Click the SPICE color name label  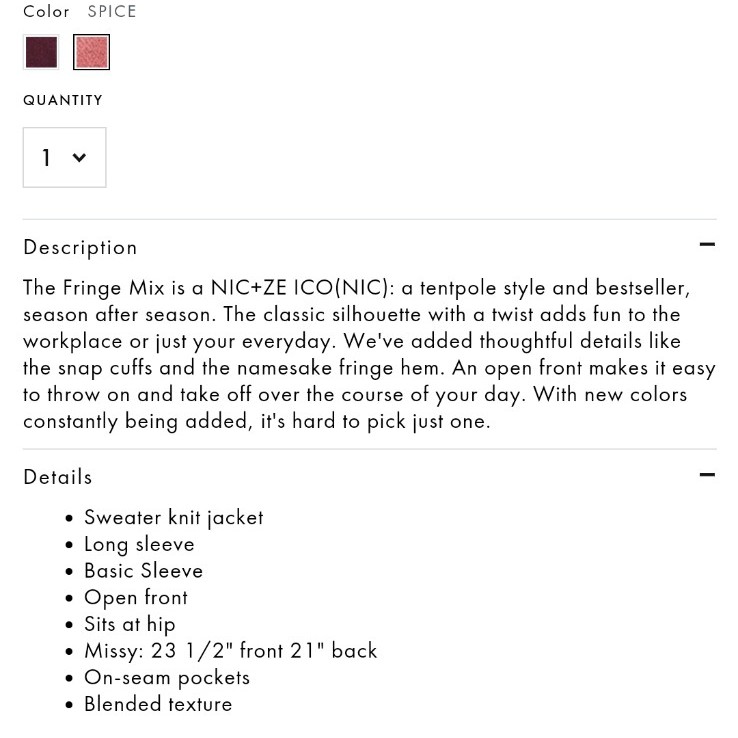(112, 11)
